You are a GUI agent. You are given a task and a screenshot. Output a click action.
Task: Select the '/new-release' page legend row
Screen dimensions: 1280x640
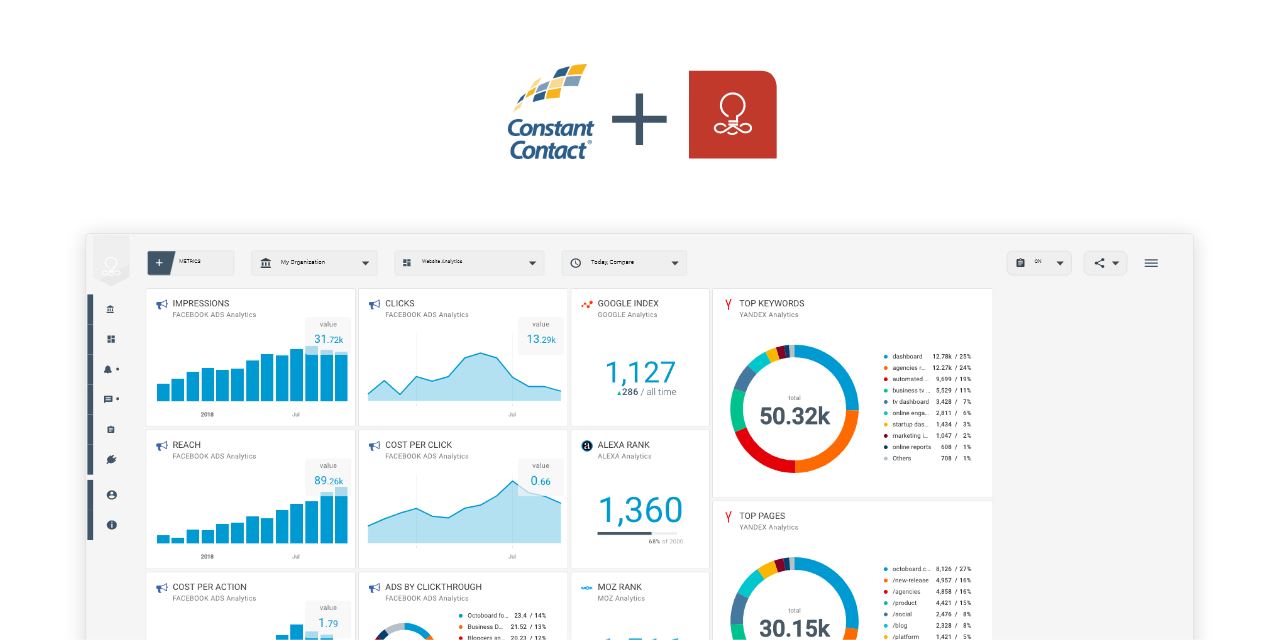click(x=927, y=580)
